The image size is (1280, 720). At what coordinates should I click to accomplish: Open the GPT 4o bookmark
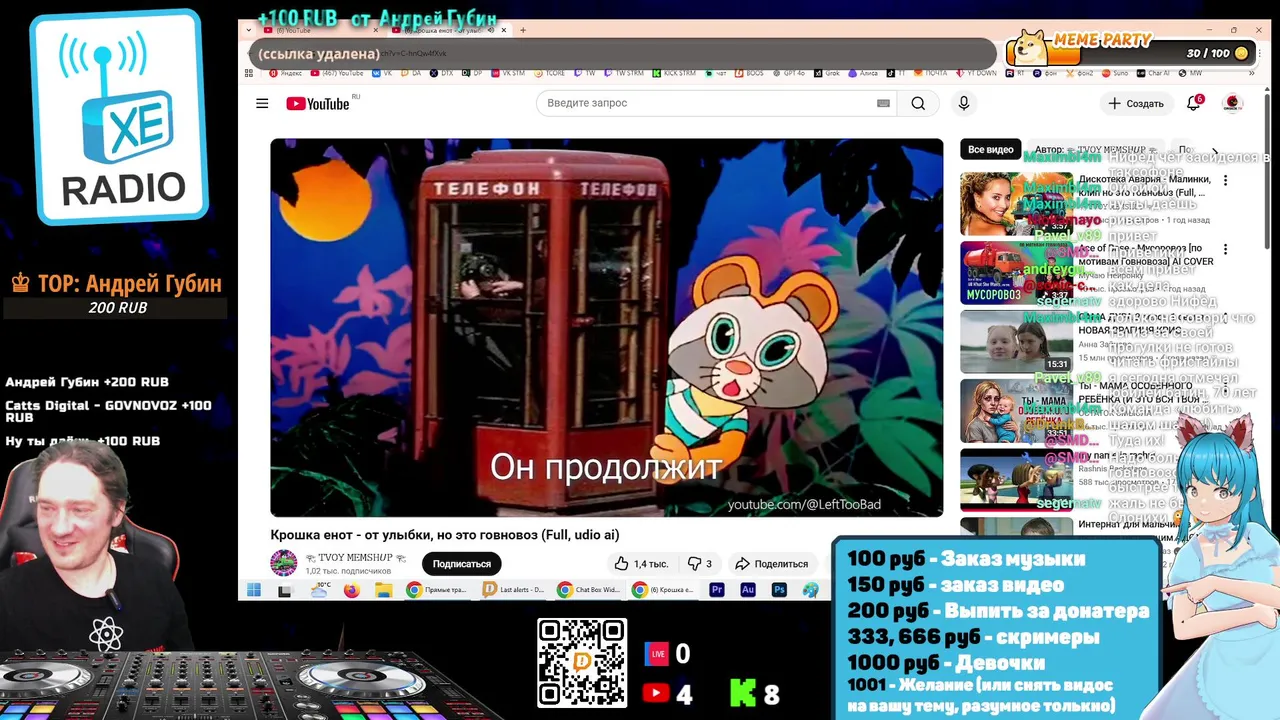(x=790, y=73)
